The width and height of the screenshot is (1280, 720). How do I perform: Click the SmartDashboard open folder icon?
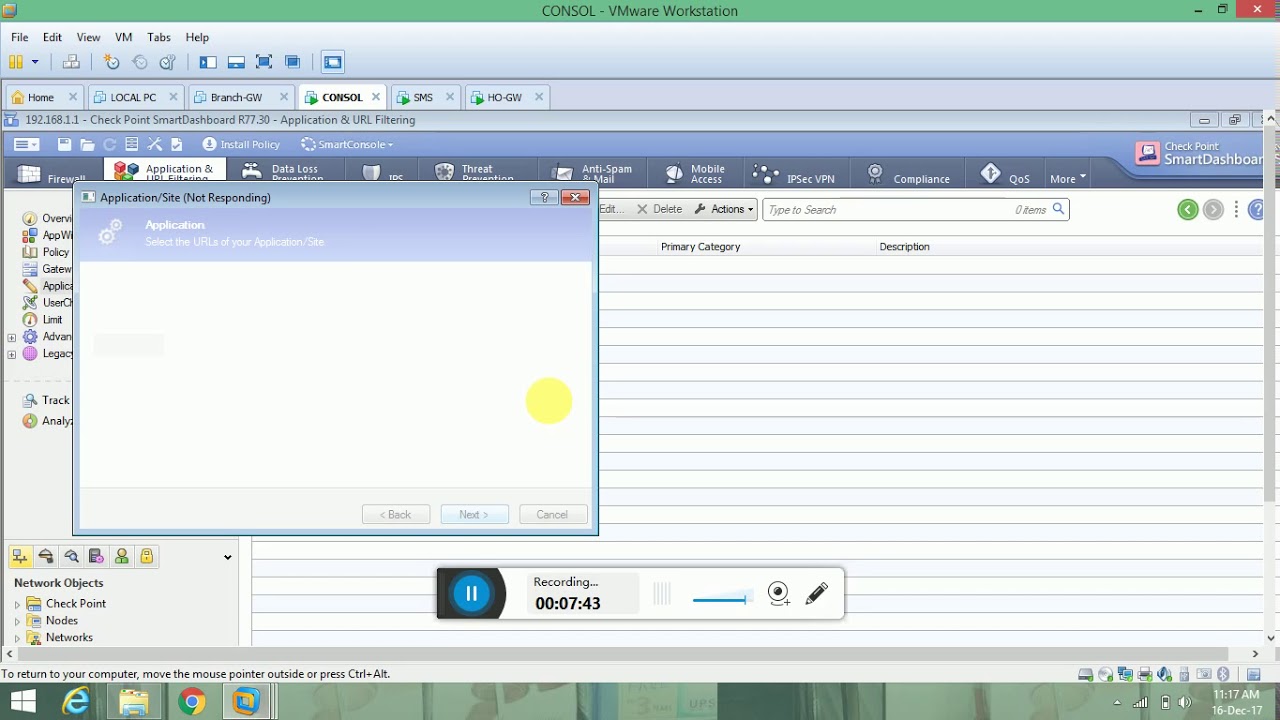[87, 144]
